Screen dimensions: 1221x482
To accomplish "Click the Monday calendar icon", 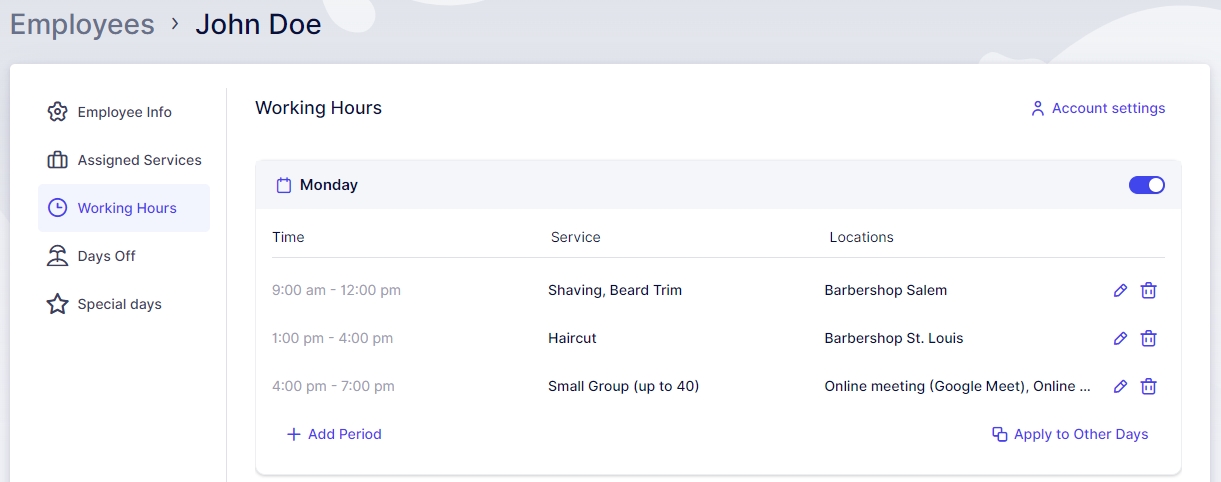I will 284,185.
